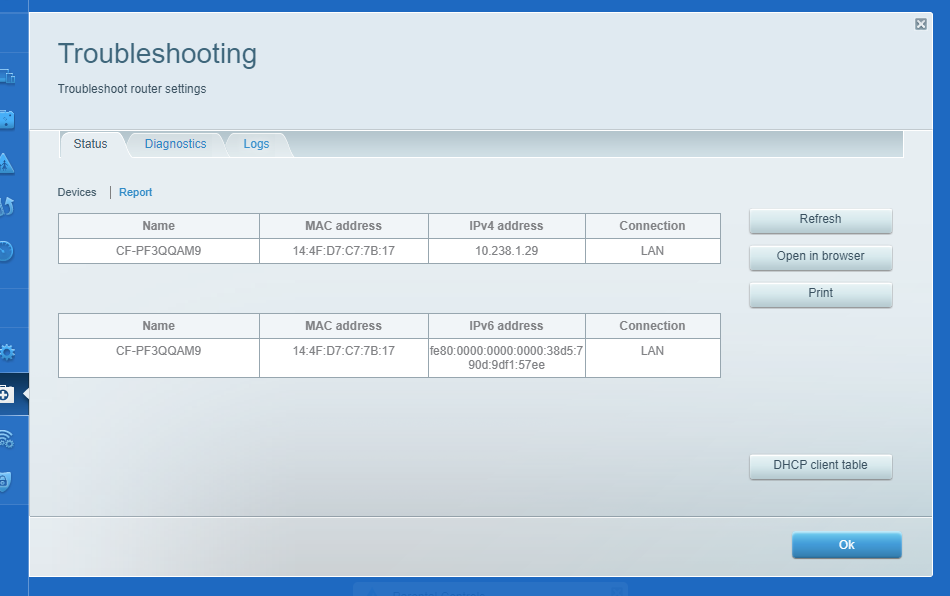Open Parental Controls via the triangle icon

(9, 163)
